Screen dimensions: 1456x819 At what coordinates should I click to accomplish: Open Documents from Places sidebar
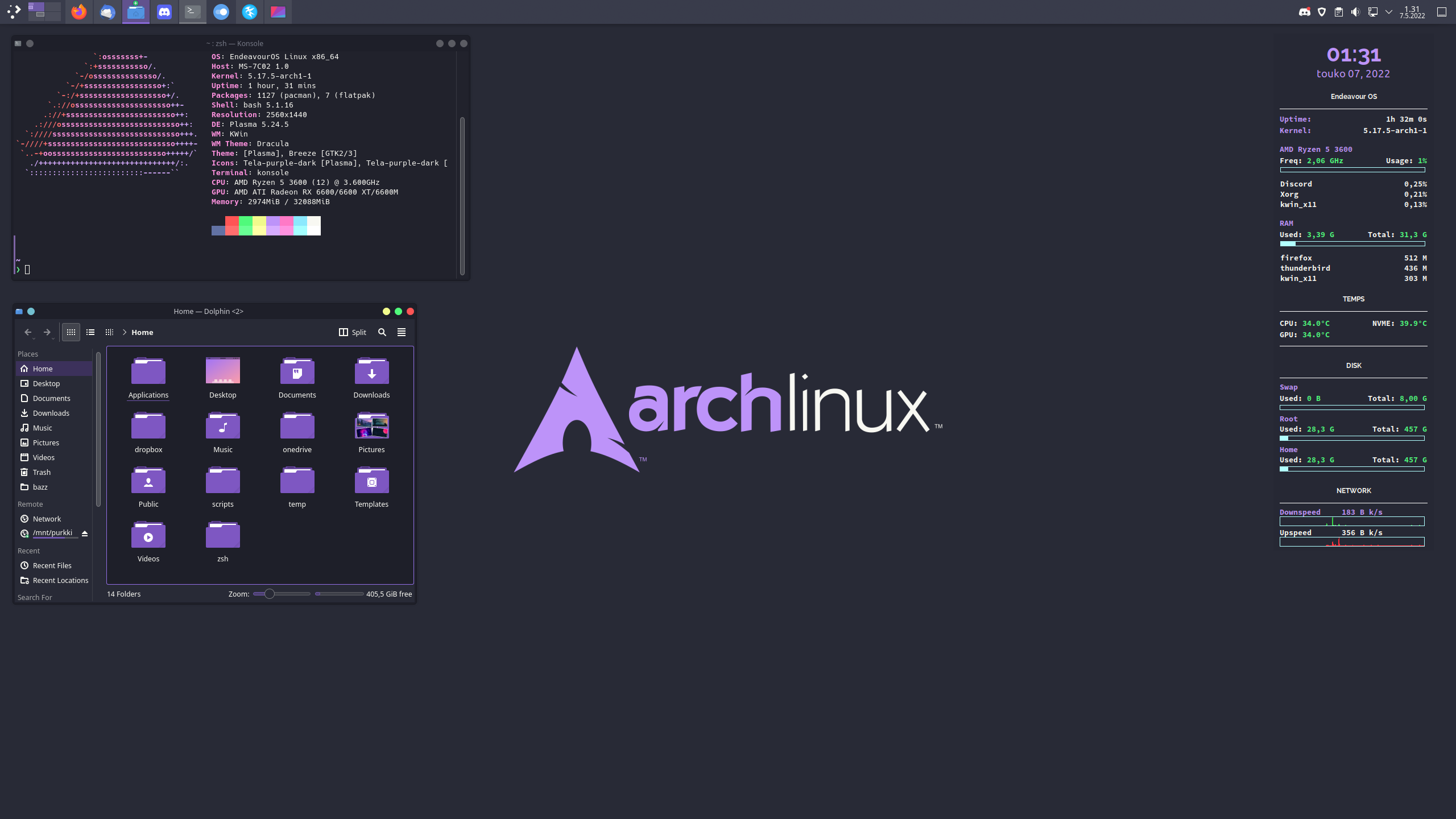click(x=54, y=398)
